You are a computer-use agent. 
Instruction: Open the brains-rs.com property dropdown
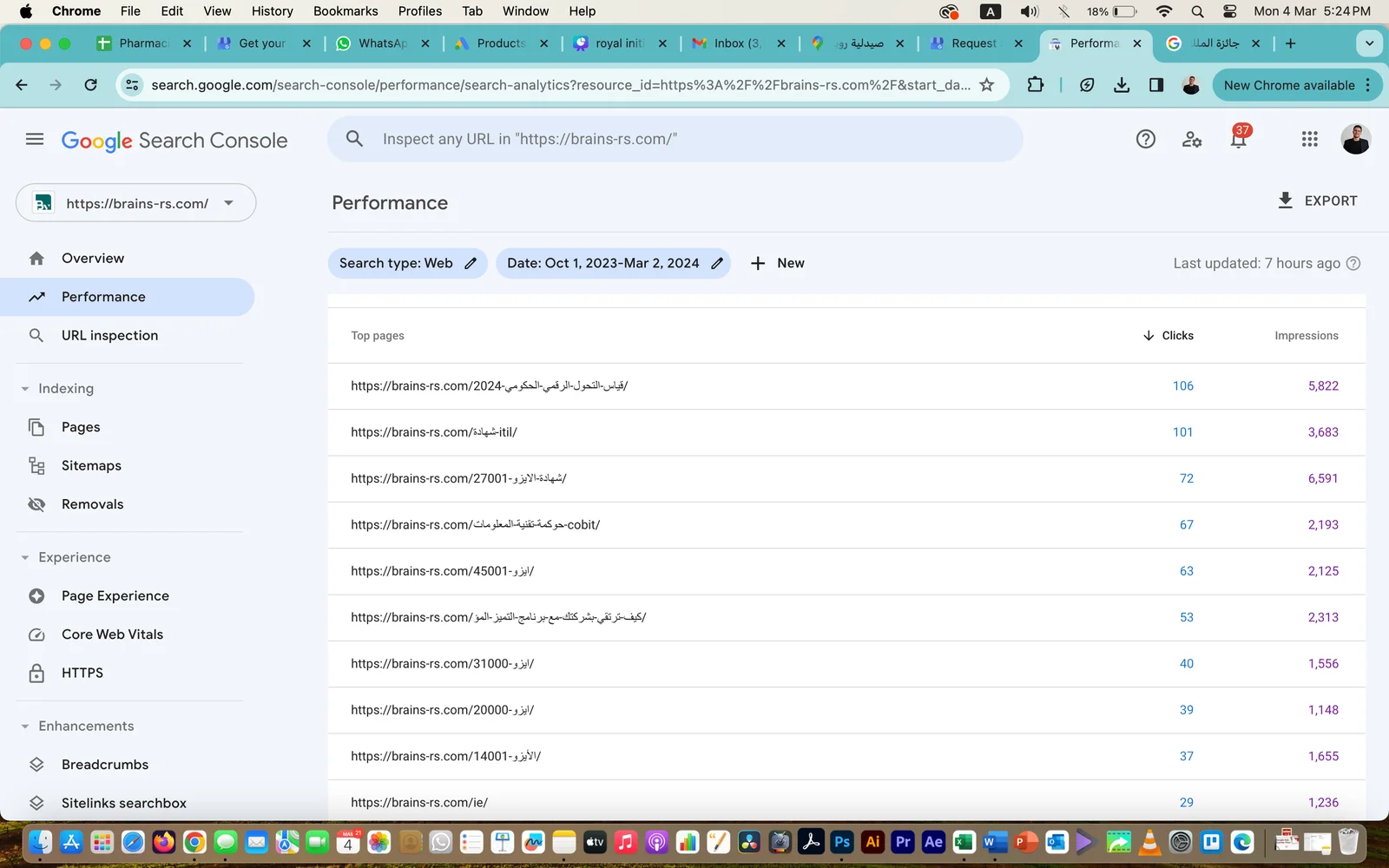point(136,203)
